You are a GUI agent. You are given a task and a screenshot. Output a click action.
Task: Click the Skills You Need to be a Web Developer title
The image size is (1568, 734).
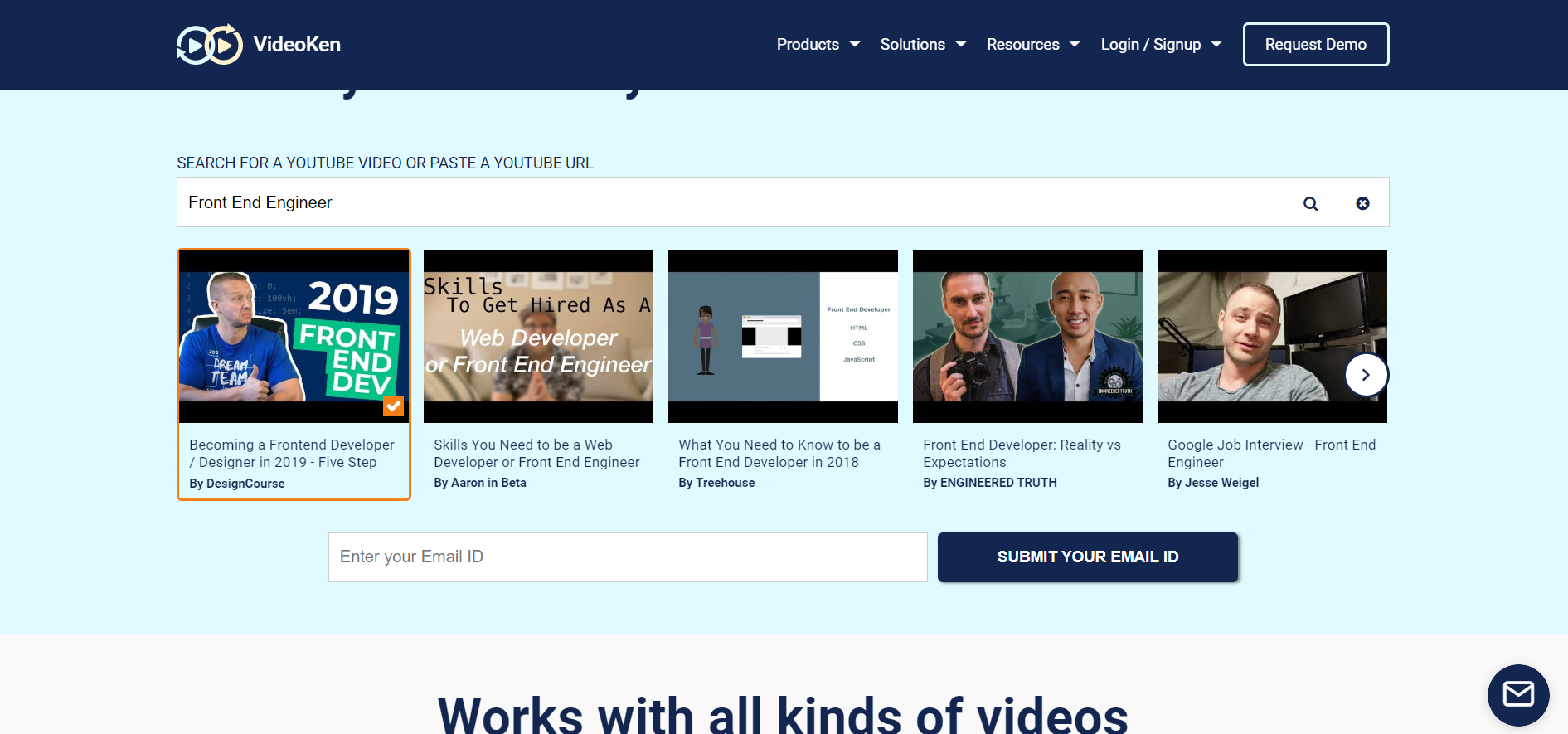click(536, 454)
